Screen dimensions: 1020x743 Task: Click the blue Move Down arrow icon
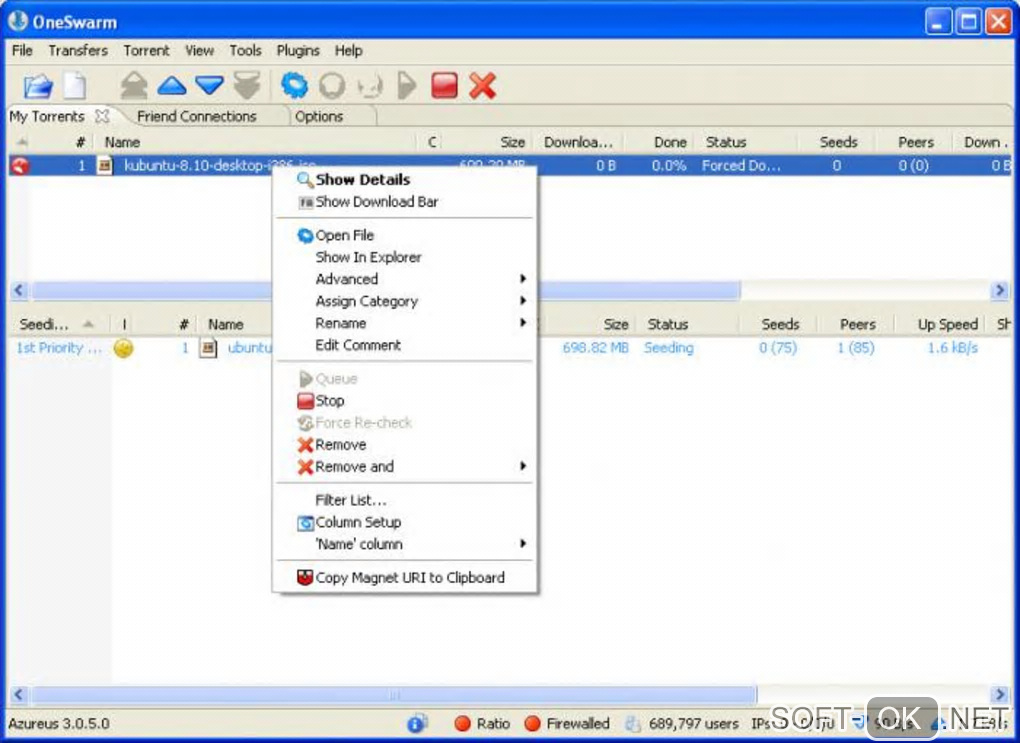(209, 85)
